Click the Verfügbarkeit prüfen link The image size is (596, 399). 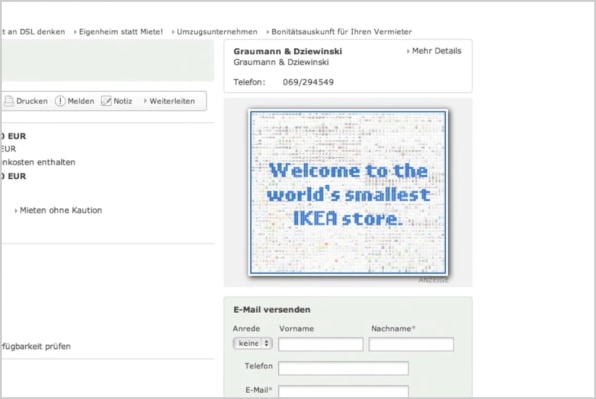click(x=35, y=346)
